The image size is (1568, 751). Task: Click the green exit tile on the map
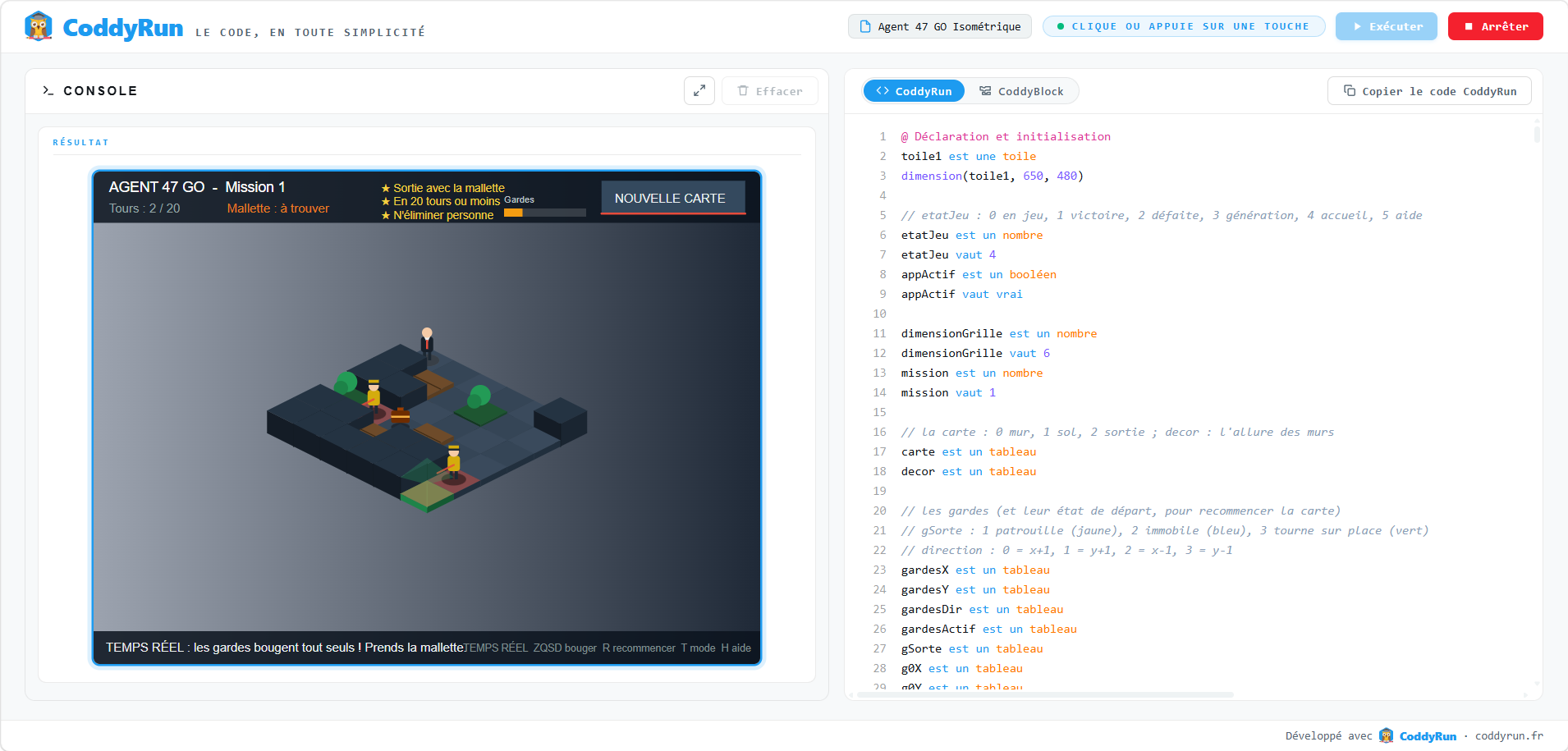coord(427,495)
